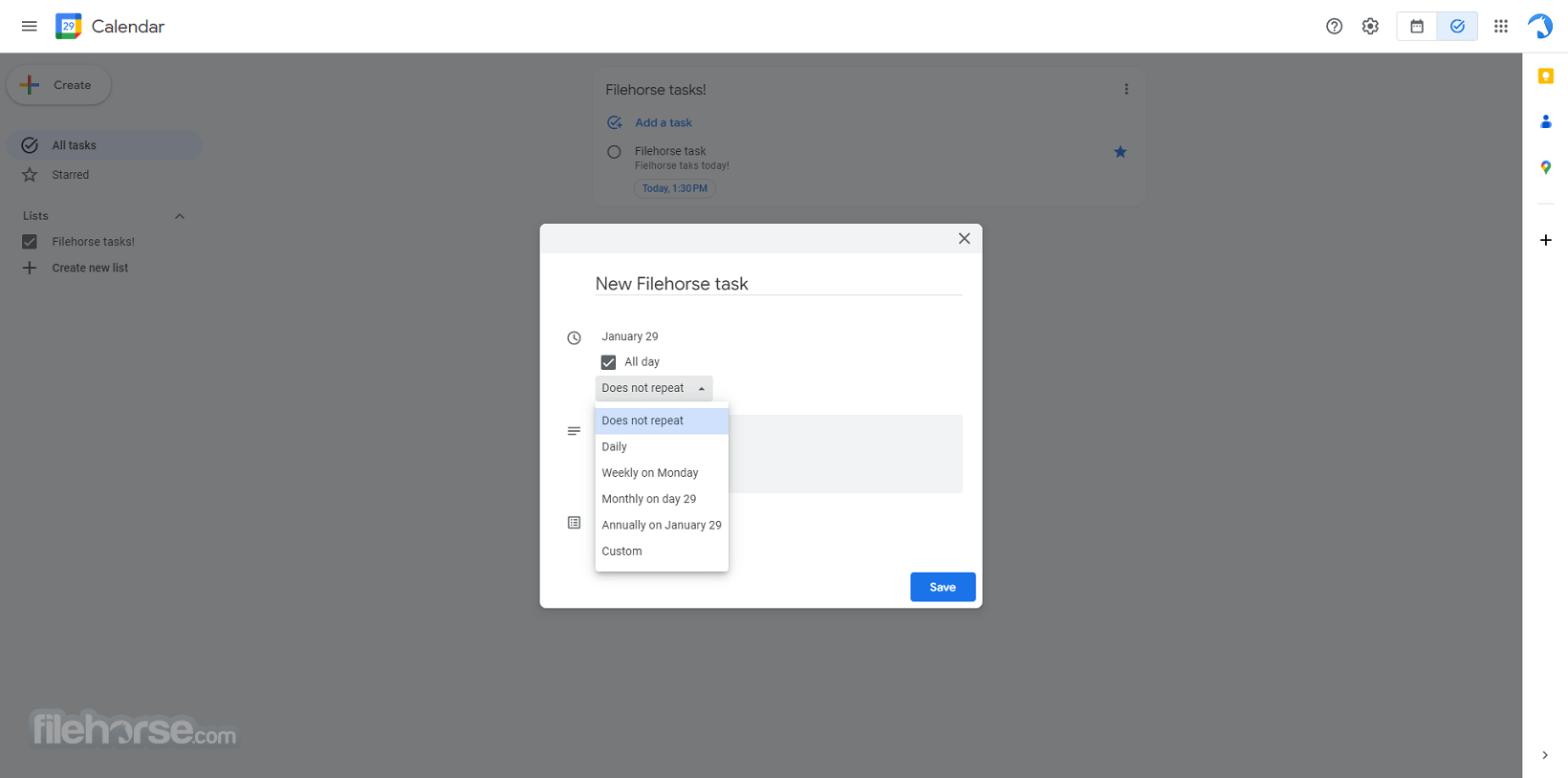Collapse the Lists section chevron
The image size is (1568, 778).
point(179,216)
